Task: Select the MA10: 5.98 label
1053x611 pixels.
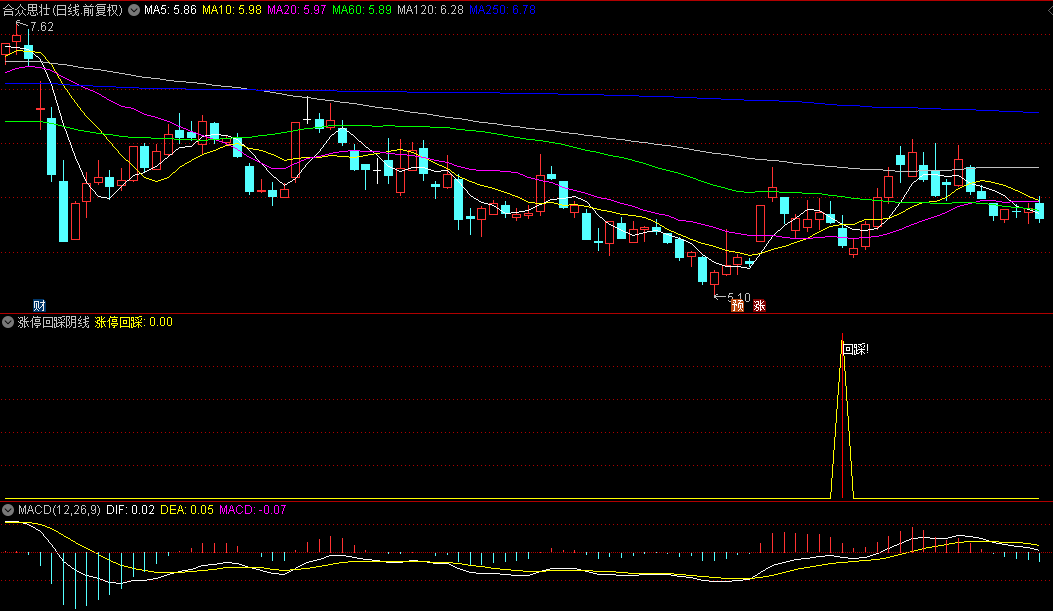Action: click(x=232, y=10)
